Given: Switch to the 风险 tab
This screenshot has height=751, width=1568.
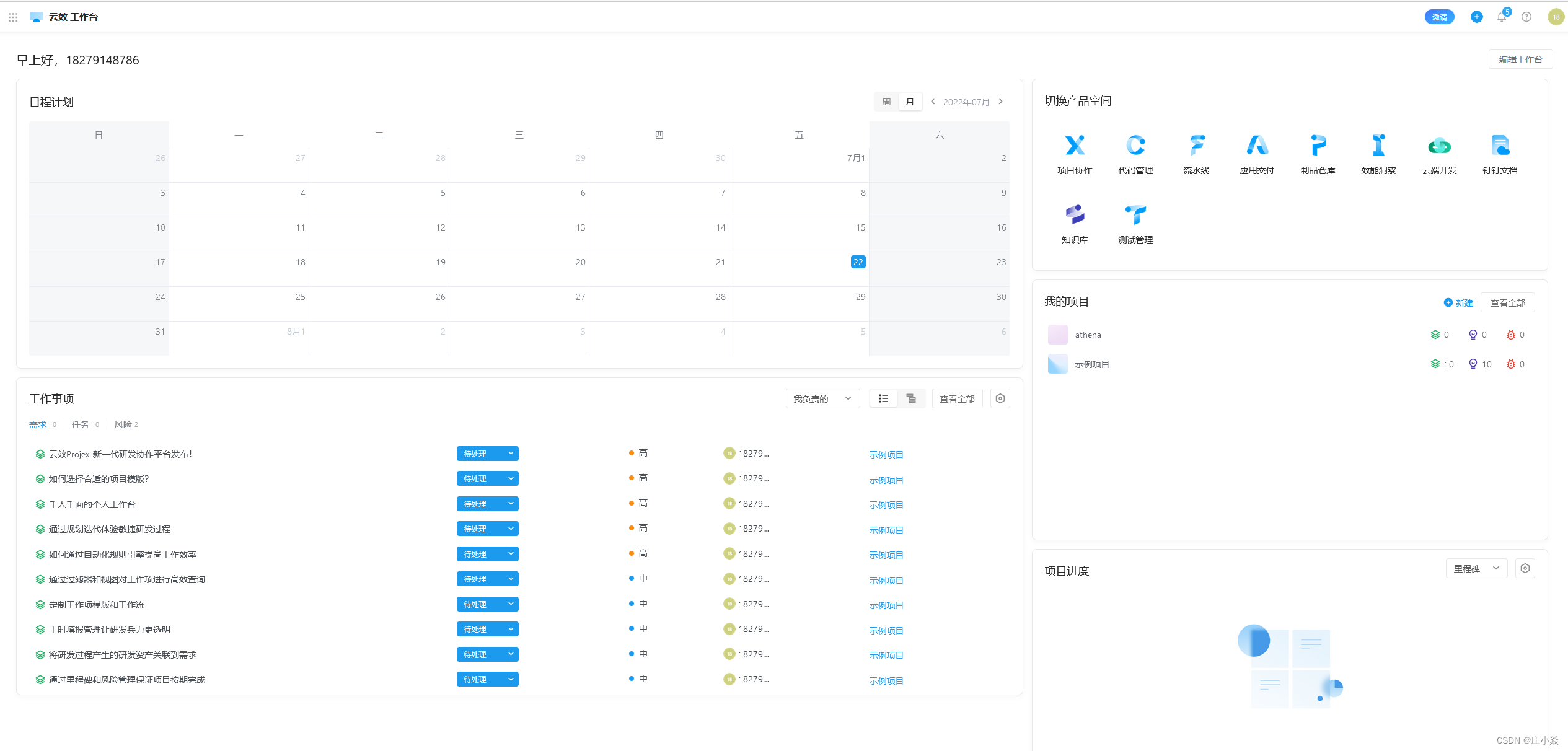Looking at the screenshot, I should [123, 424].
